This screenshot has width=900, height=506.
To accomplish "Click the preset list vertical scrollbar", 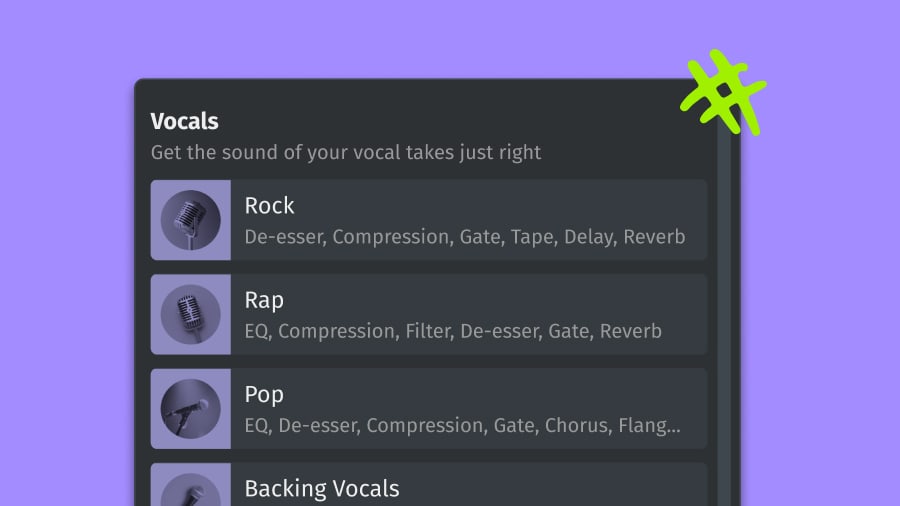I will pos(724,320).
